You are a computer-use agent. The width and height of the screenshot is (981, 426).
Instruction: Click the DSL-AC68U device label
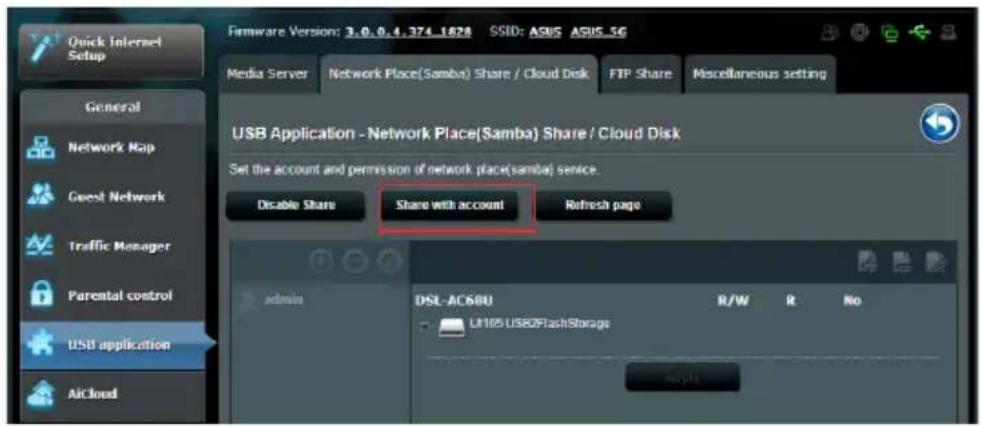[454, 301]
